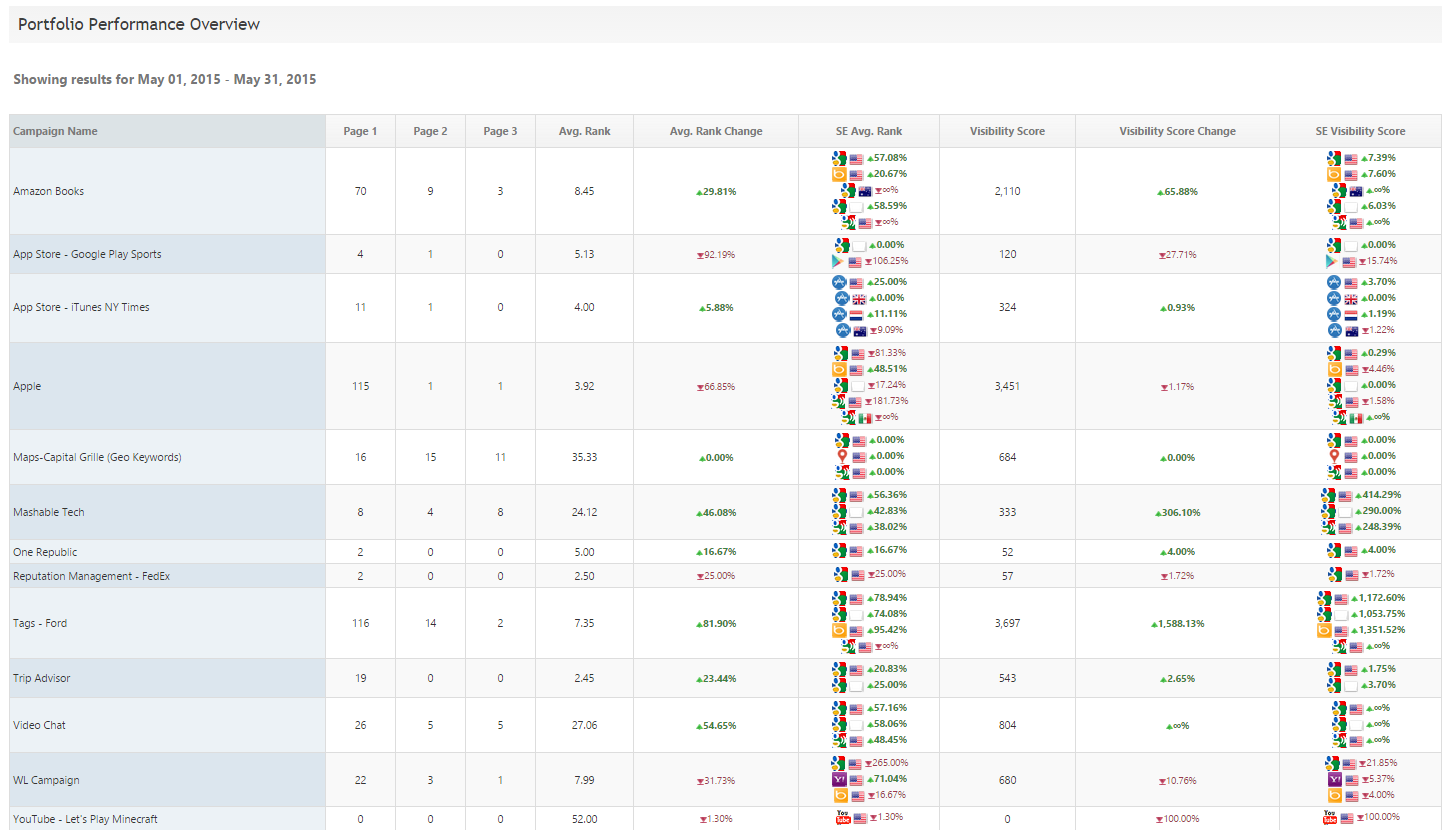Open the Maps-Capital Grille (Geo Keywords) campaign

97,457
